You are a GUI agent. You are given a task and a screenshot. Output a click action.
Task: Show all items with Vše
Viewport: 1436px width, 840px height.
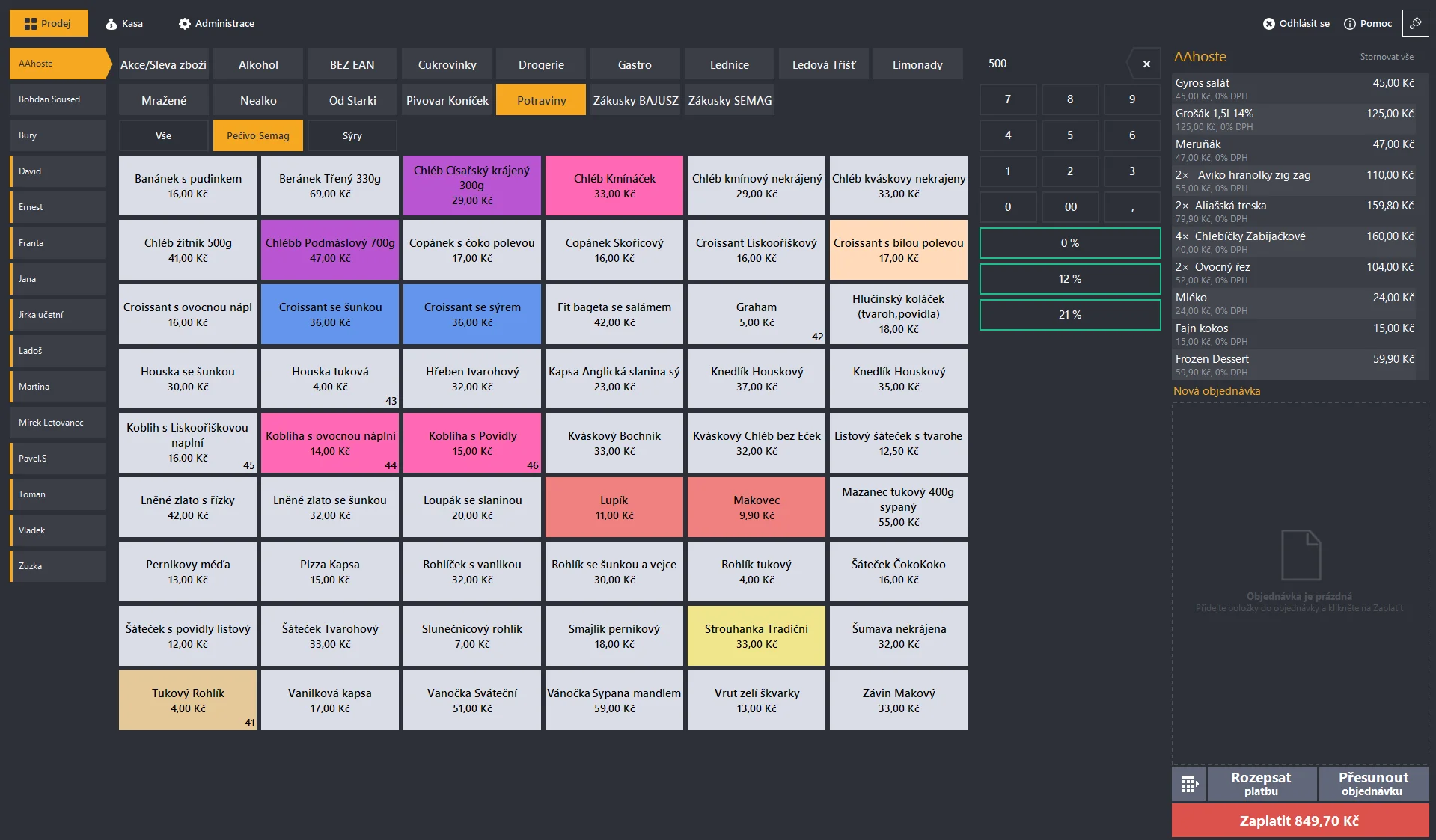click(163, 135)
